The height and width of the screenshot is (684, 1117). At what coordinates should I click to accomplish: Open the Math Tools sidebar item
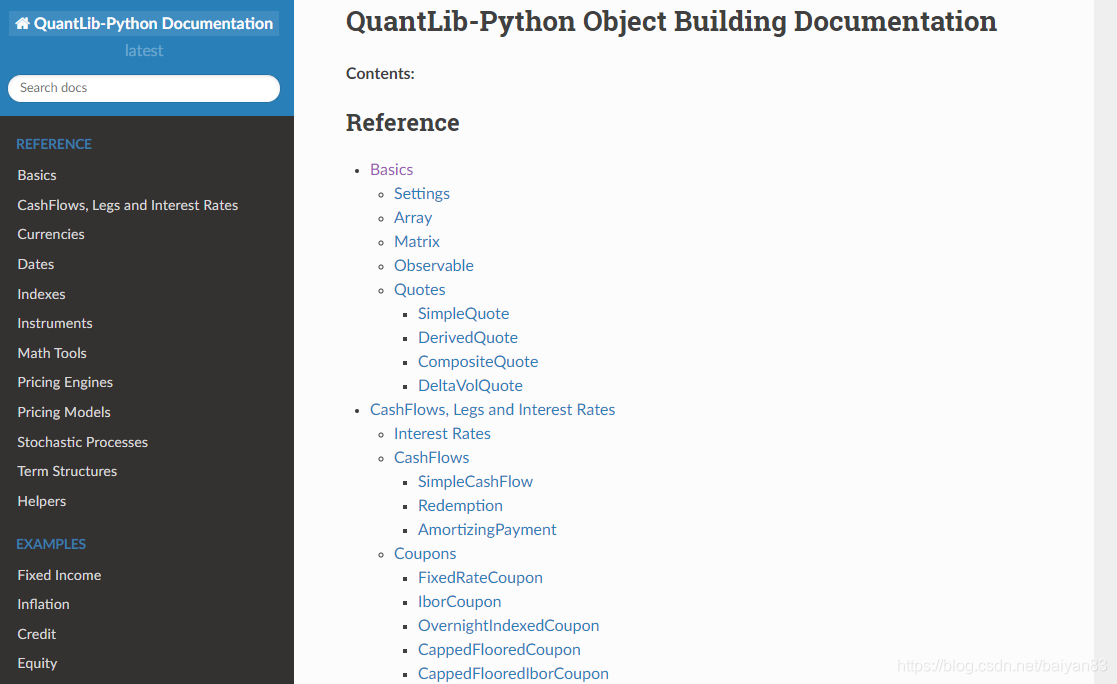point(52,353)
